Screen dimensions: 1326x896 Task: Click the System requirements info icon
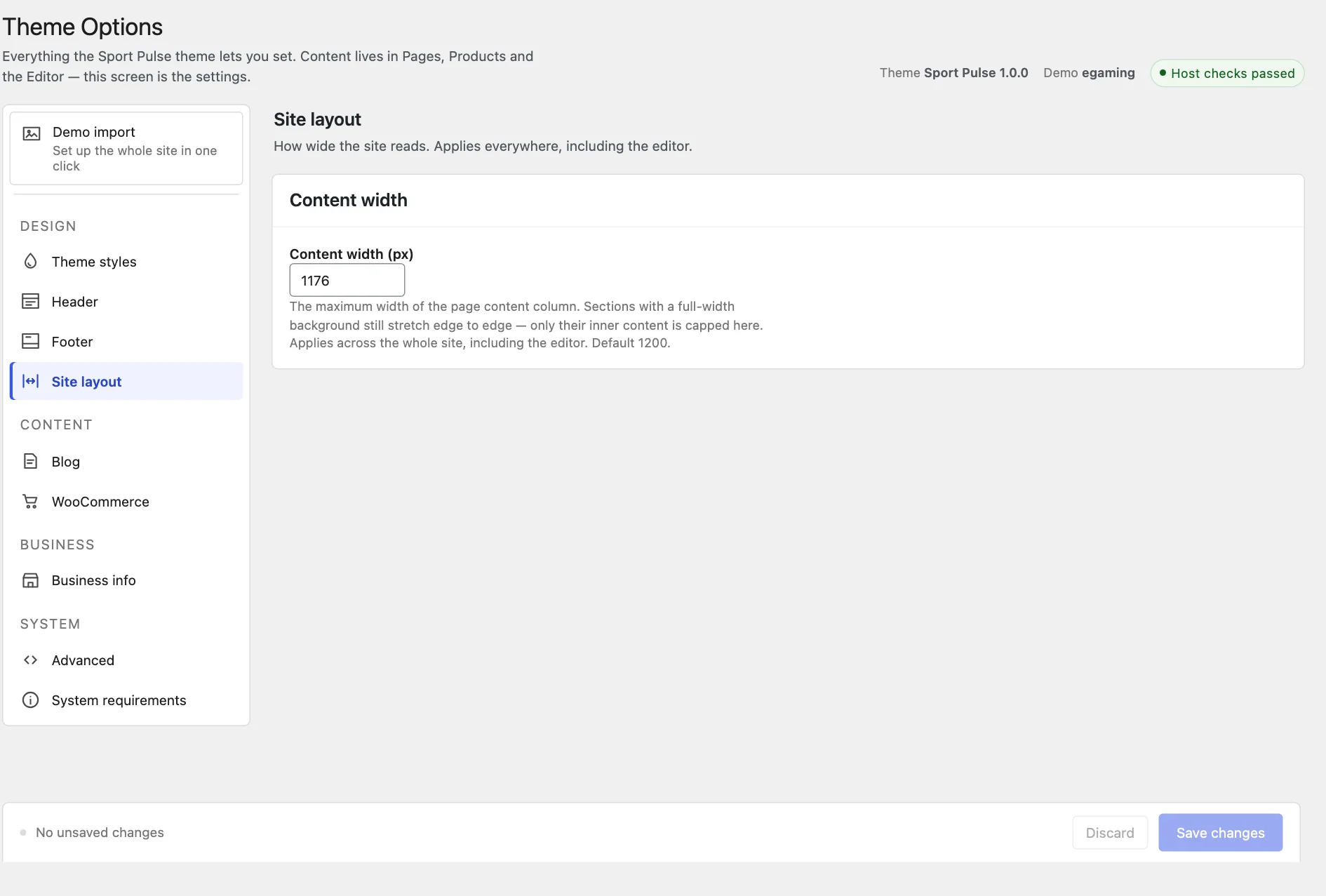point(30,700)
